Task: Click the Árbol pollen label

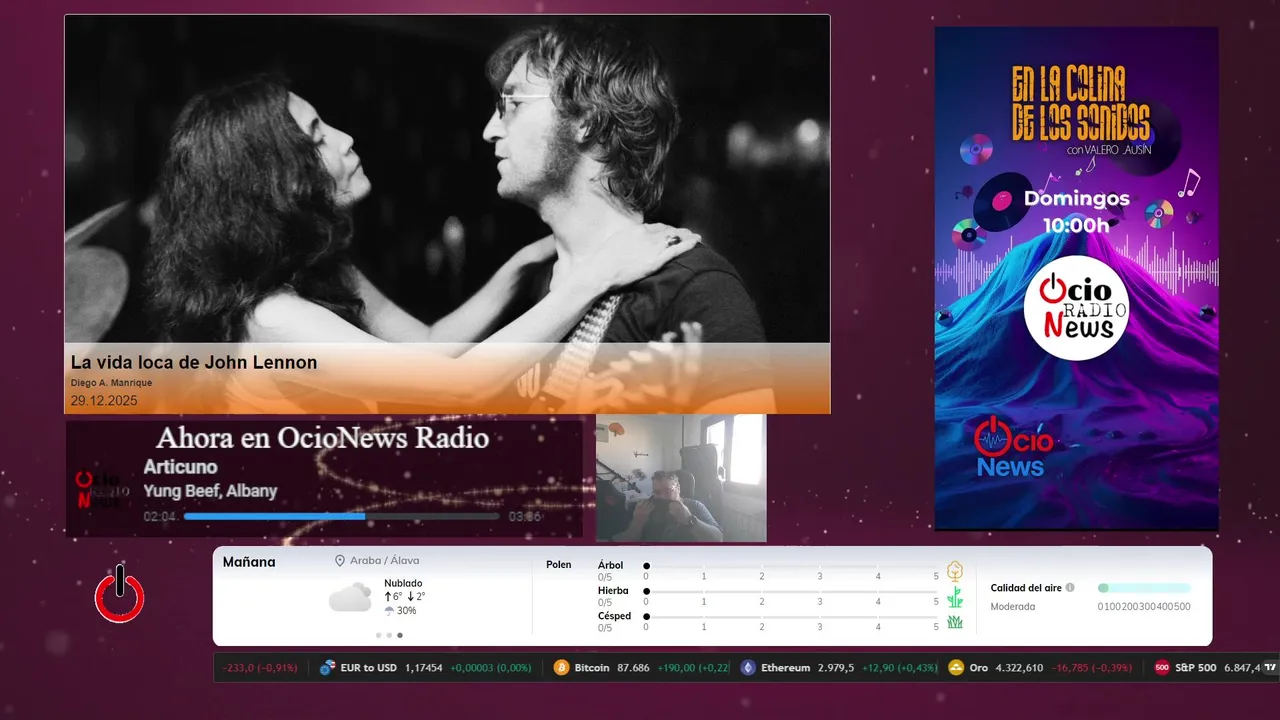Action: click(x=610, y=565)
